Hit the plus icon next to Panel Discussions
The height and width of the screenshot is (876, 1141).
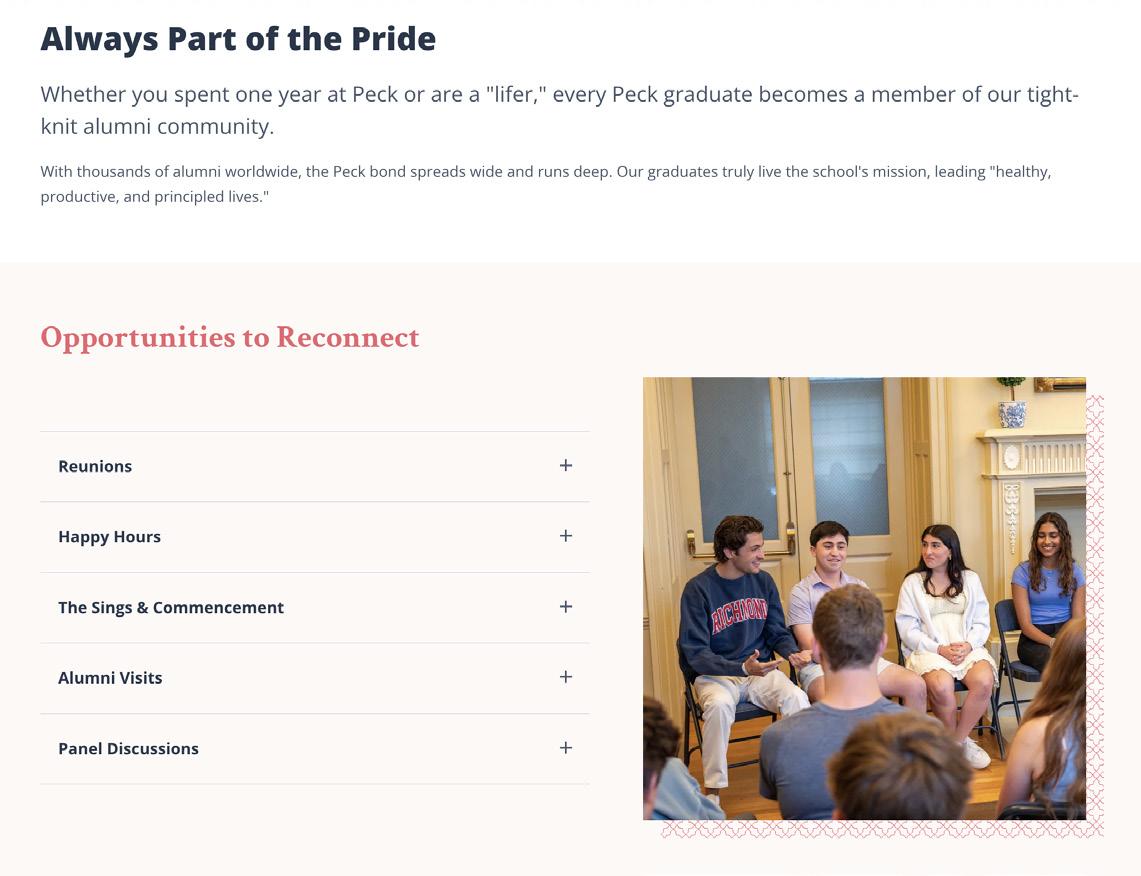pyautogui.click(x=566, y=748)
